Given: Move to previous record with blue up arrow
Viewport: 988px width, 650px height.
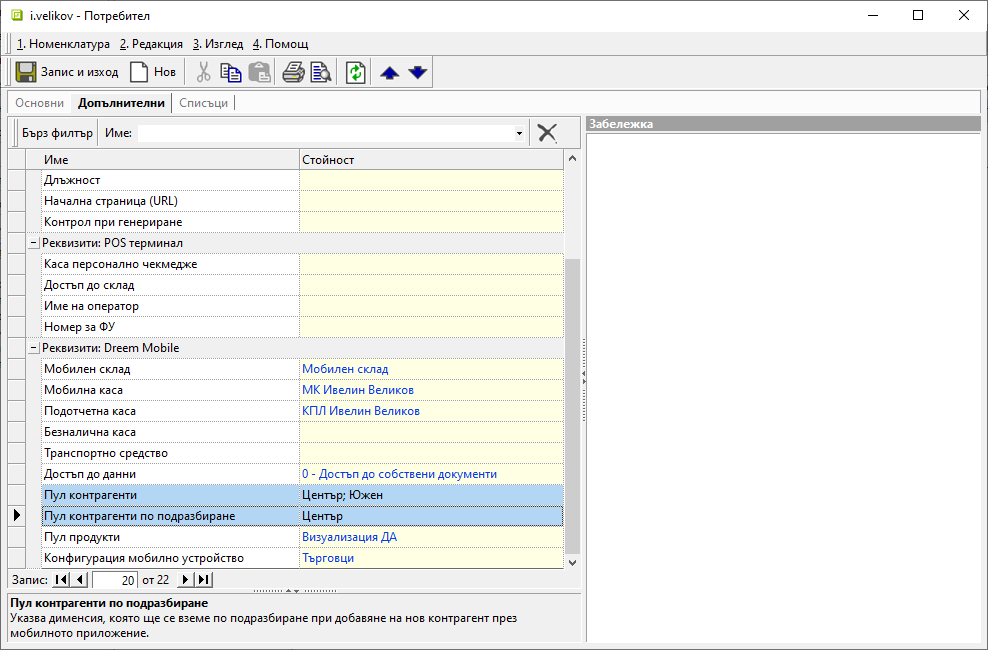Looking at the screenshot, I should click(x=390, y=72).
